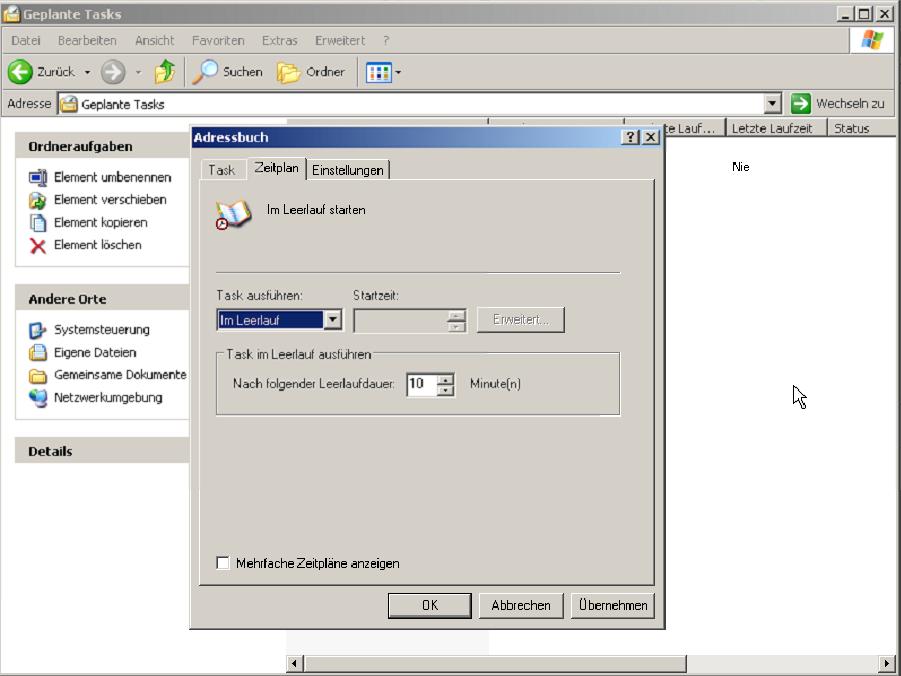Click the Element löschen red X icon
Viewport: 901px width, 676px height.
[x=38, y=245]
